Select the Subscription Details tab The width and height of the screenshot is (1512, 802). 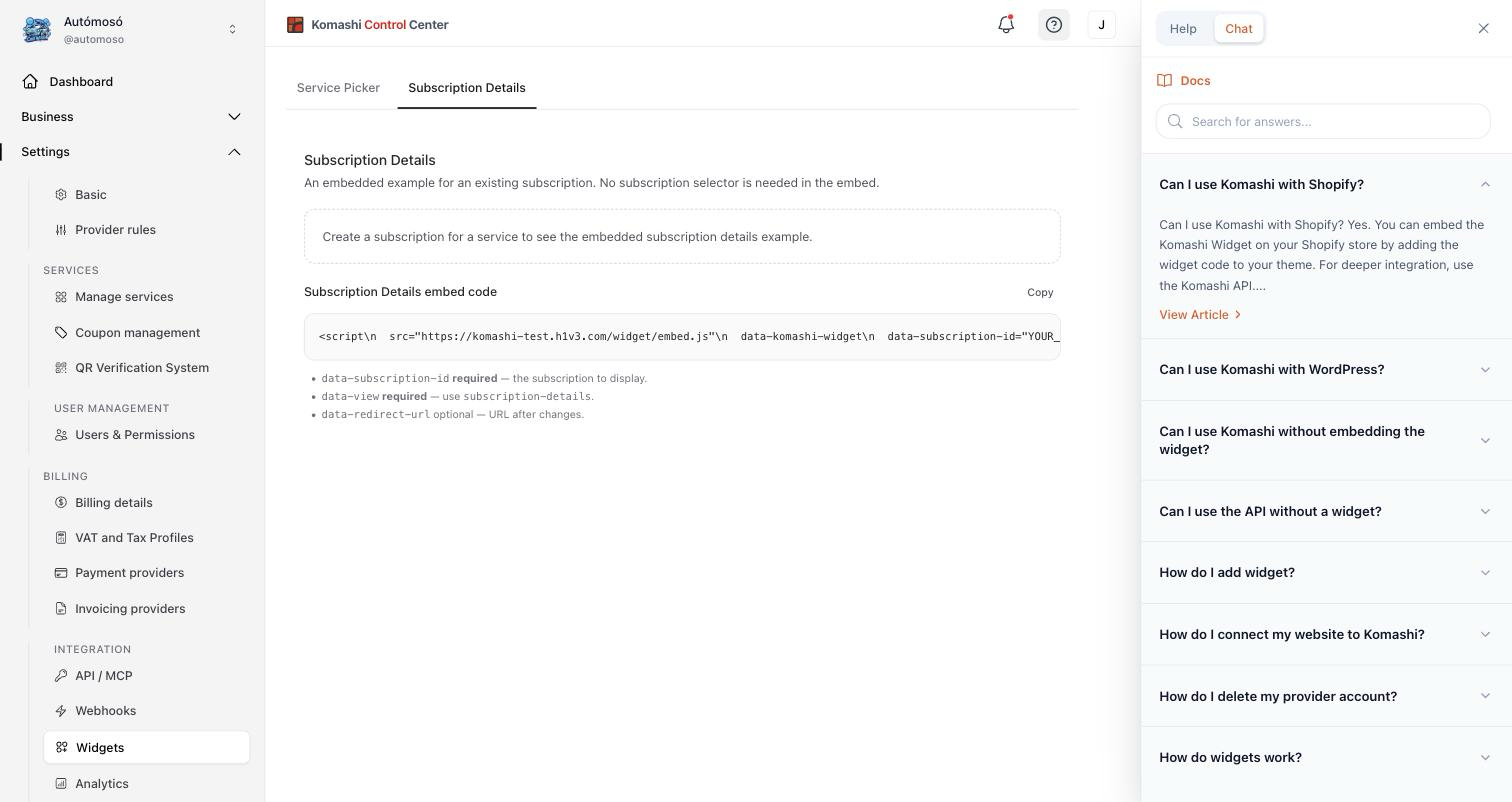pos(467,88)
